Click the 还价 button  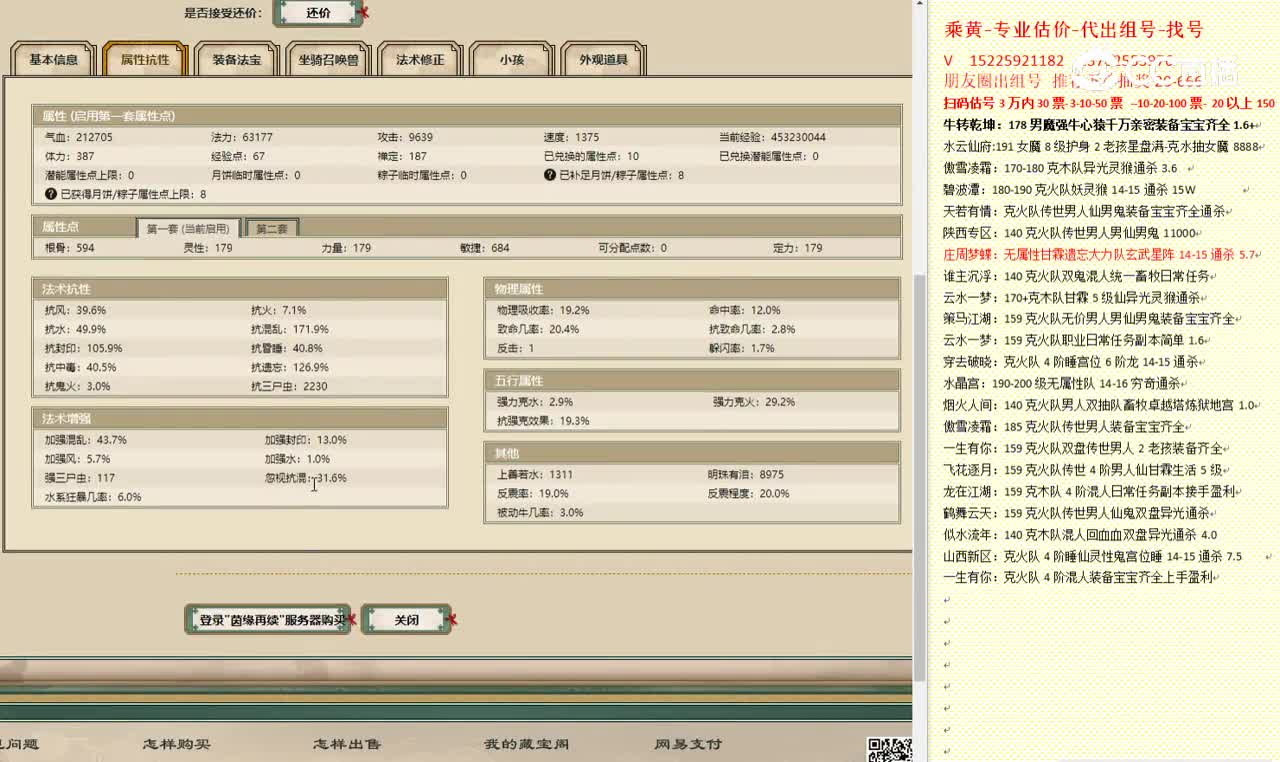[318, 13]
